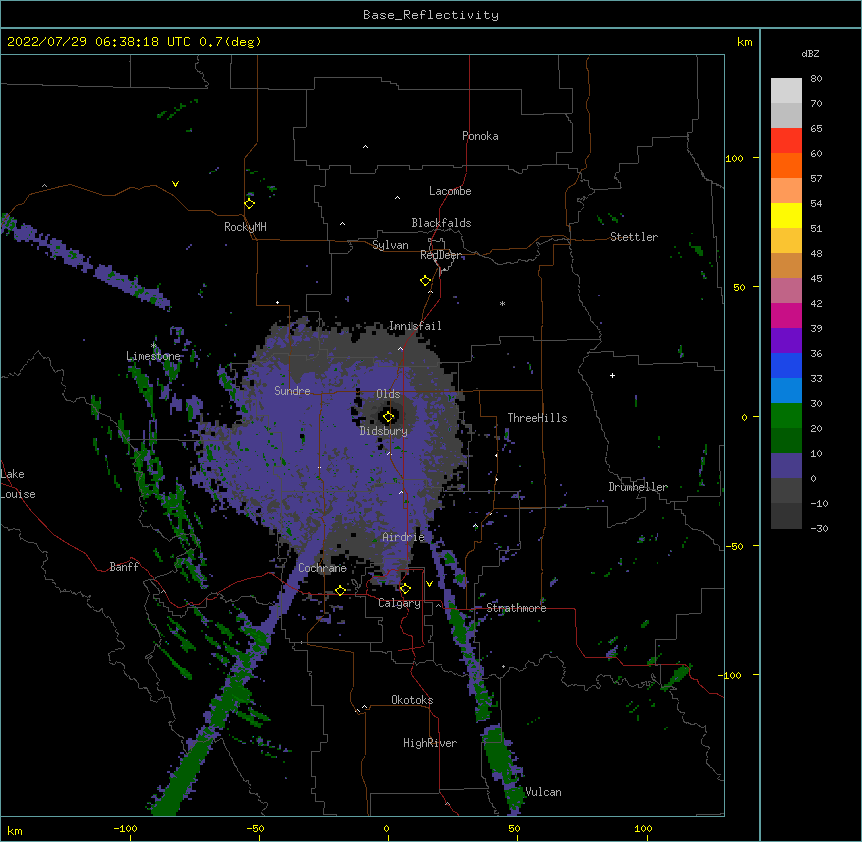Image resolution: width=862 pixels, height=842 pixels.
Task: Click the Blackfalds city label
Action: [x=441, y=223]
